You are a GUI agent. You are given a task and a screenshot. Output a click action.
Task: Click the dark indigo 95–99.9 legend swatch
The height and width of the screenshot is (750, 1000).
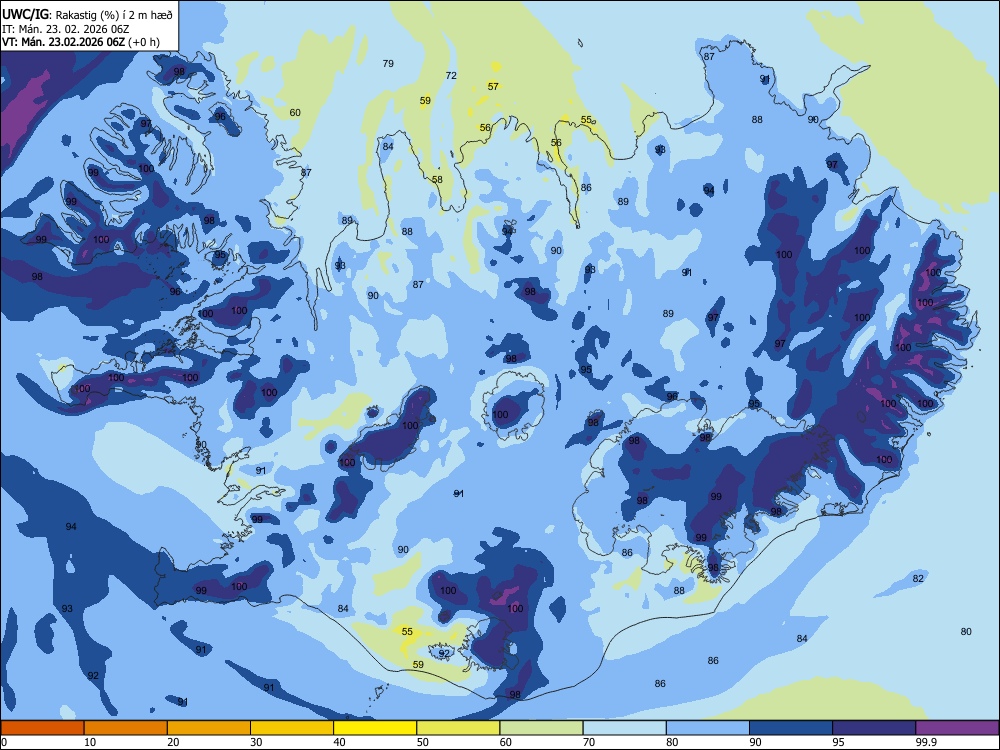(x=874, y=728)
